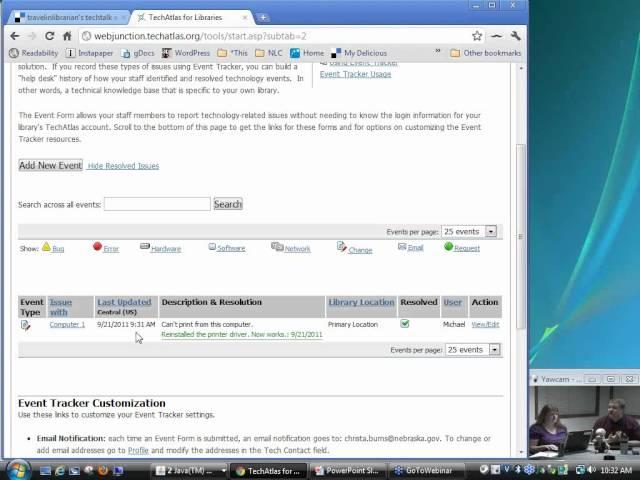Screen dimensions: 640x480
Task: Click the Add New Event button
Action: coord(51,165)
